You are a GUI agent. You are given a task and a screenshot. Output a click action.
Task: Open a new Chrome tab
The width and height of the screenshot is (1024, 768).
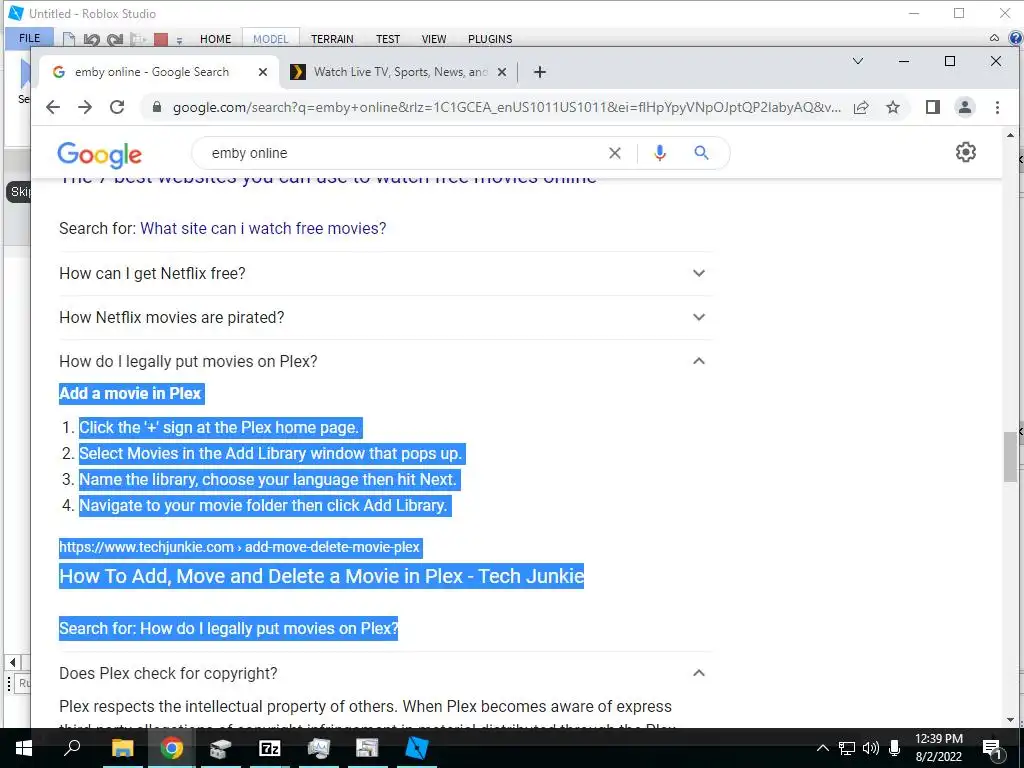pyautogui.click(x=539, y=72)
